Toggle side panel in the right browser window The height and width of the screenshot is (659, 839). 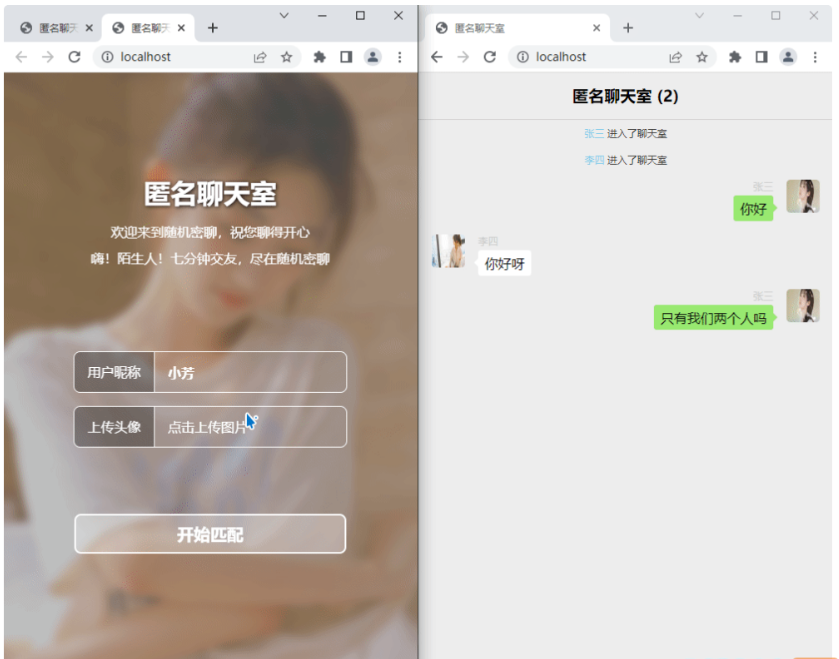click(x=761, y=57)
